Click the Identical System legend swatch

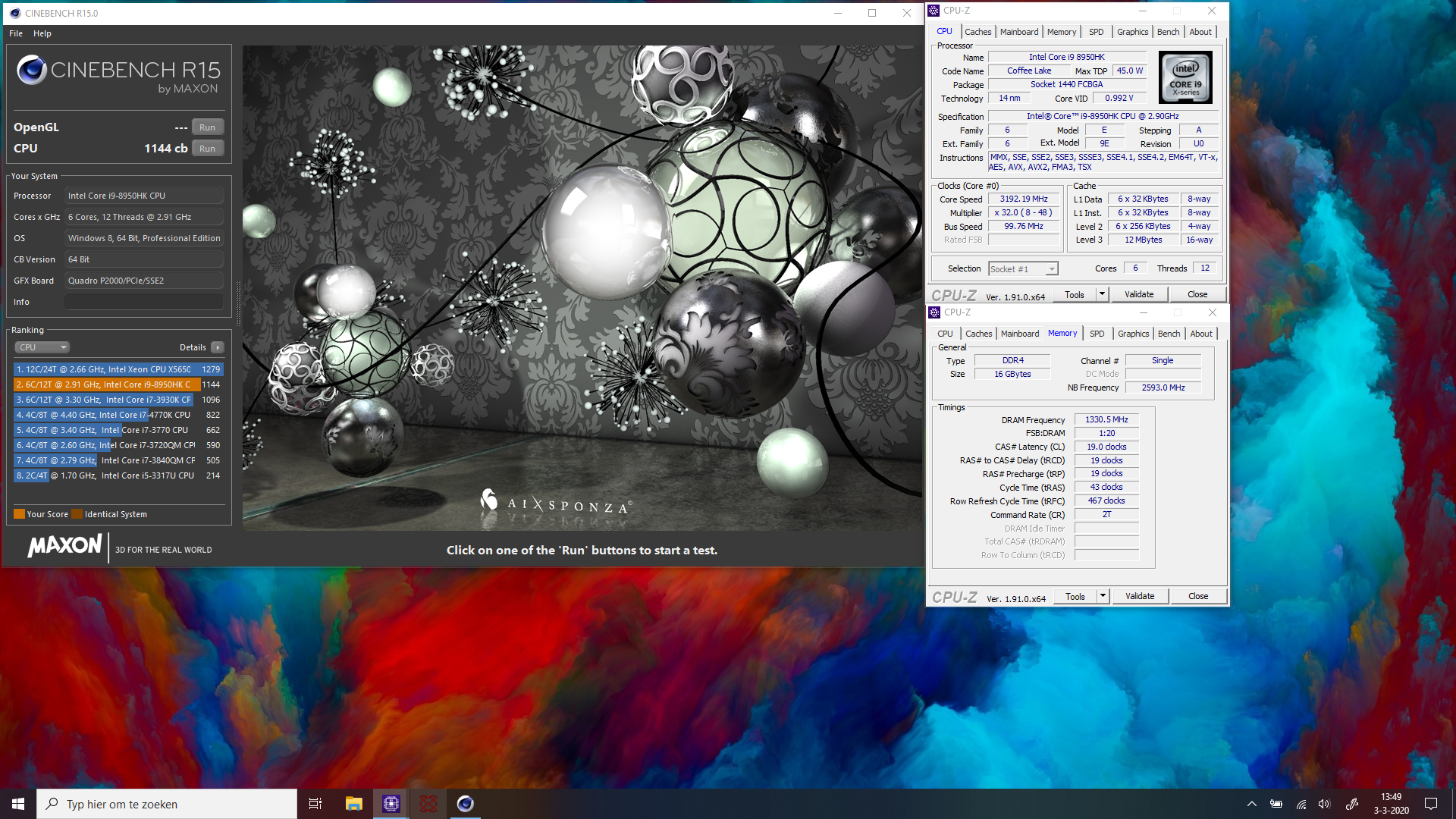click(x=77, y=514)
